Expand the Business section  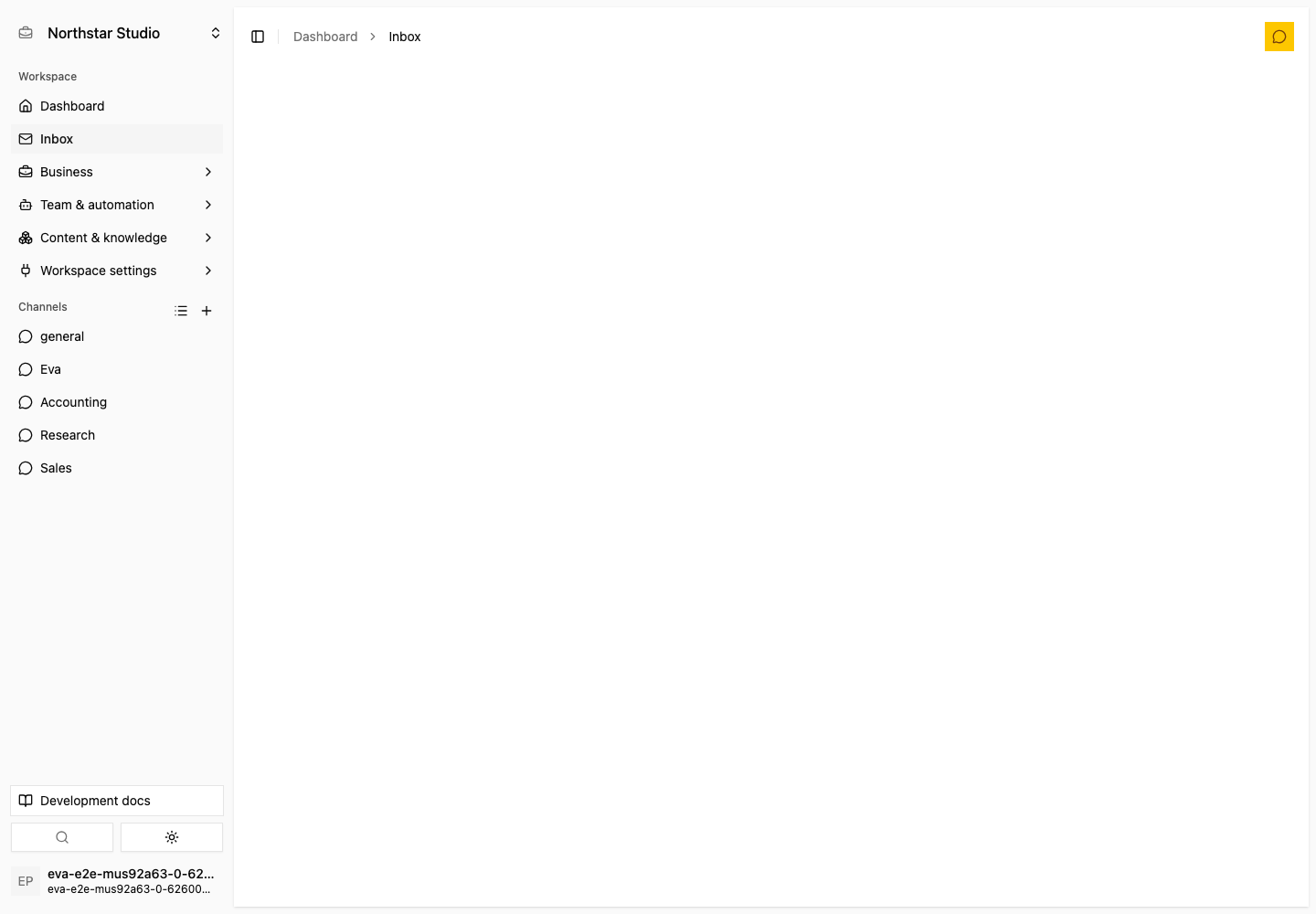pos(117,172)
